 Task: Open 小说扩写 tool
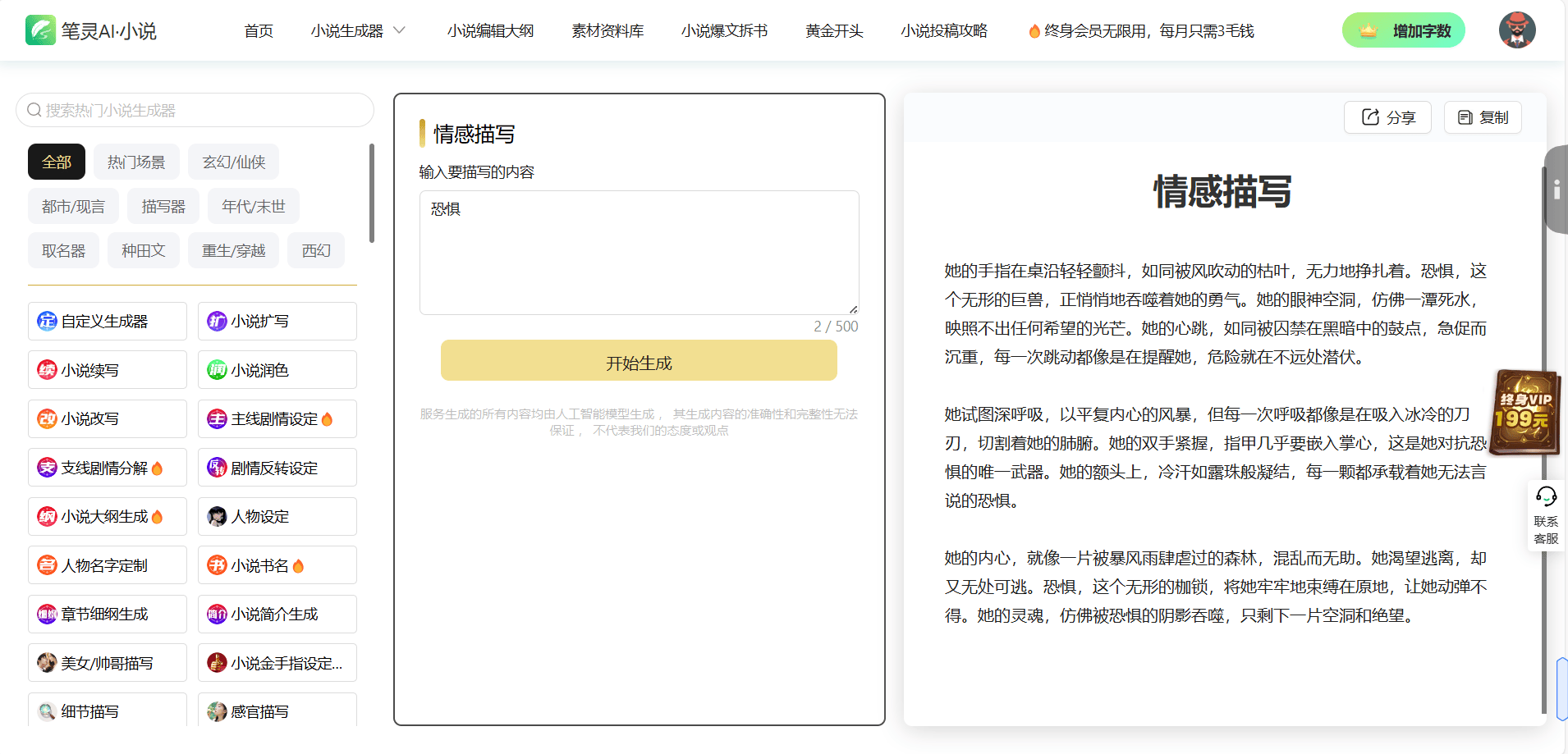click(277, 322)
